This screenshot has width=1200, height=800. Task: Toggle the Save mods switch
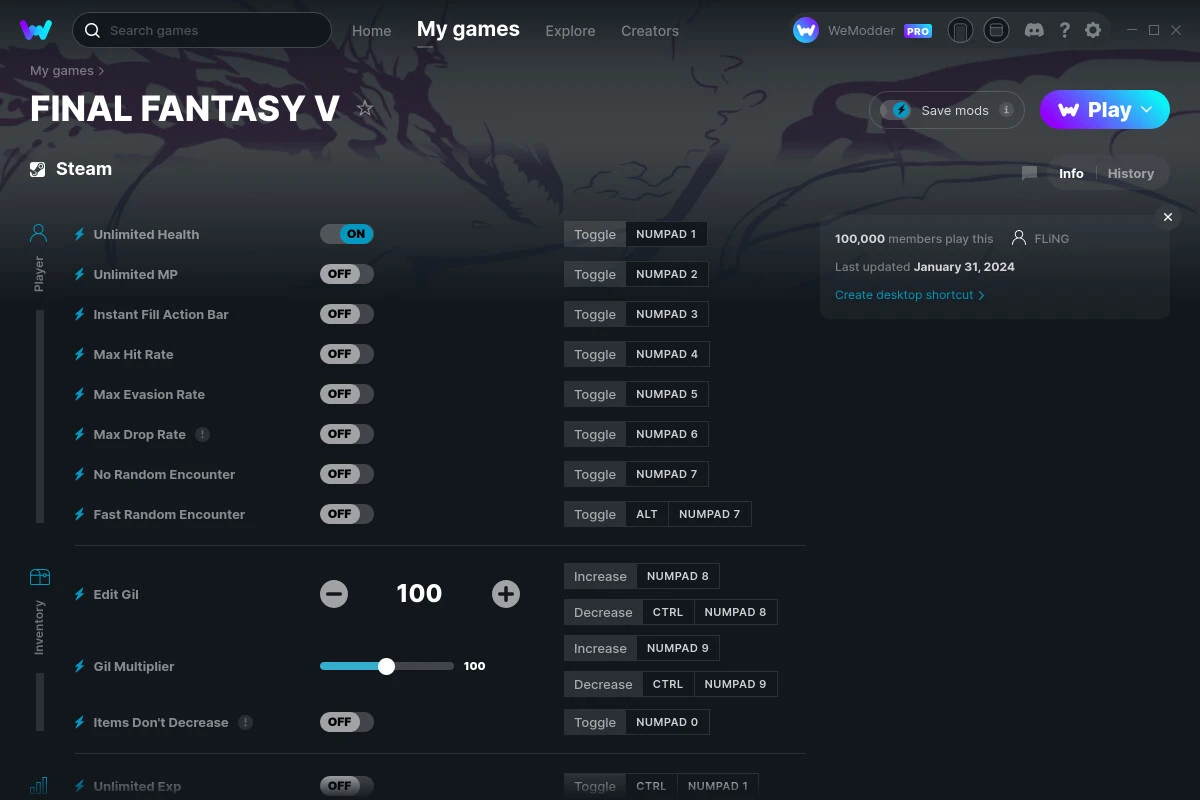[896, 110]
